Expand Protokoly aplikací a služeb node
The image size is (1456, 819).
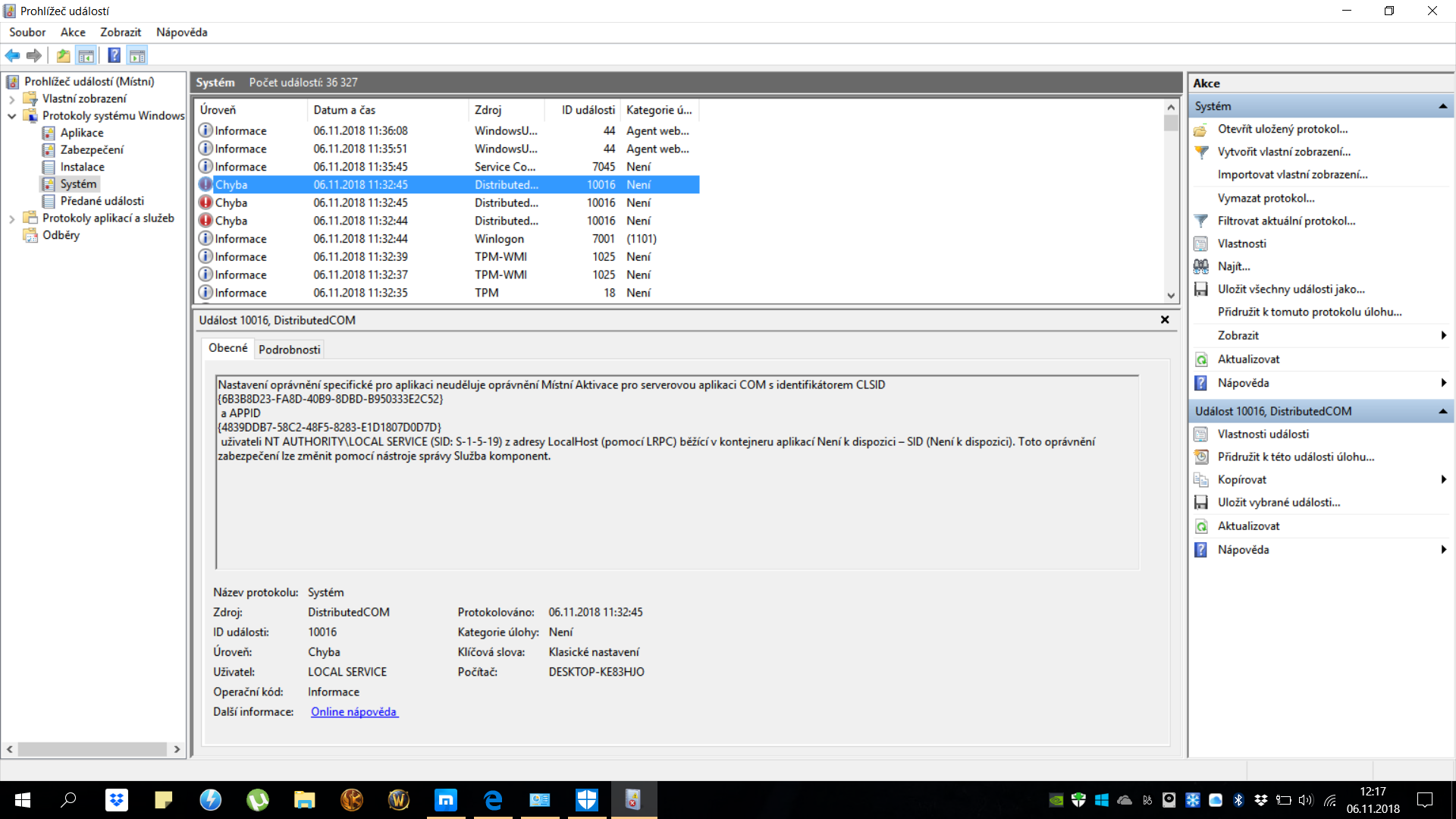11,218
